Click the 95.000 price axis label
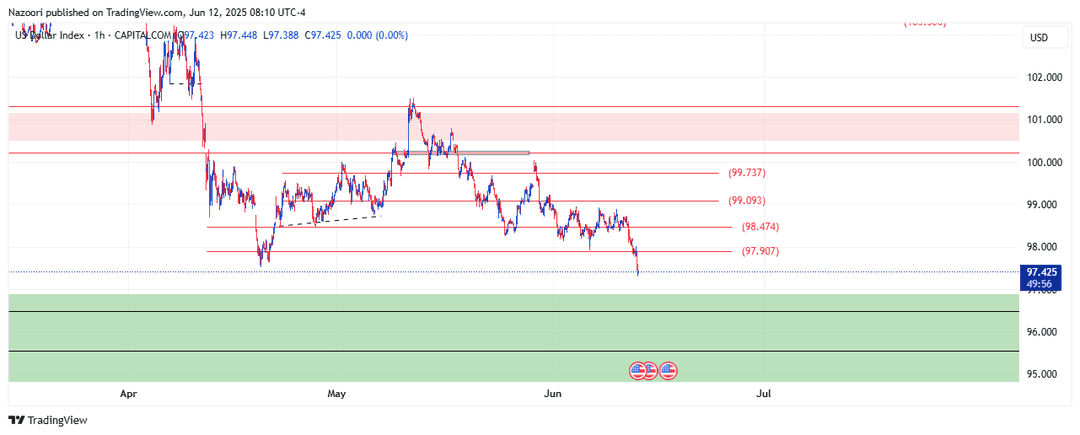The width and height of the screenshot is (1080, 435). (x=1043, y=374)
